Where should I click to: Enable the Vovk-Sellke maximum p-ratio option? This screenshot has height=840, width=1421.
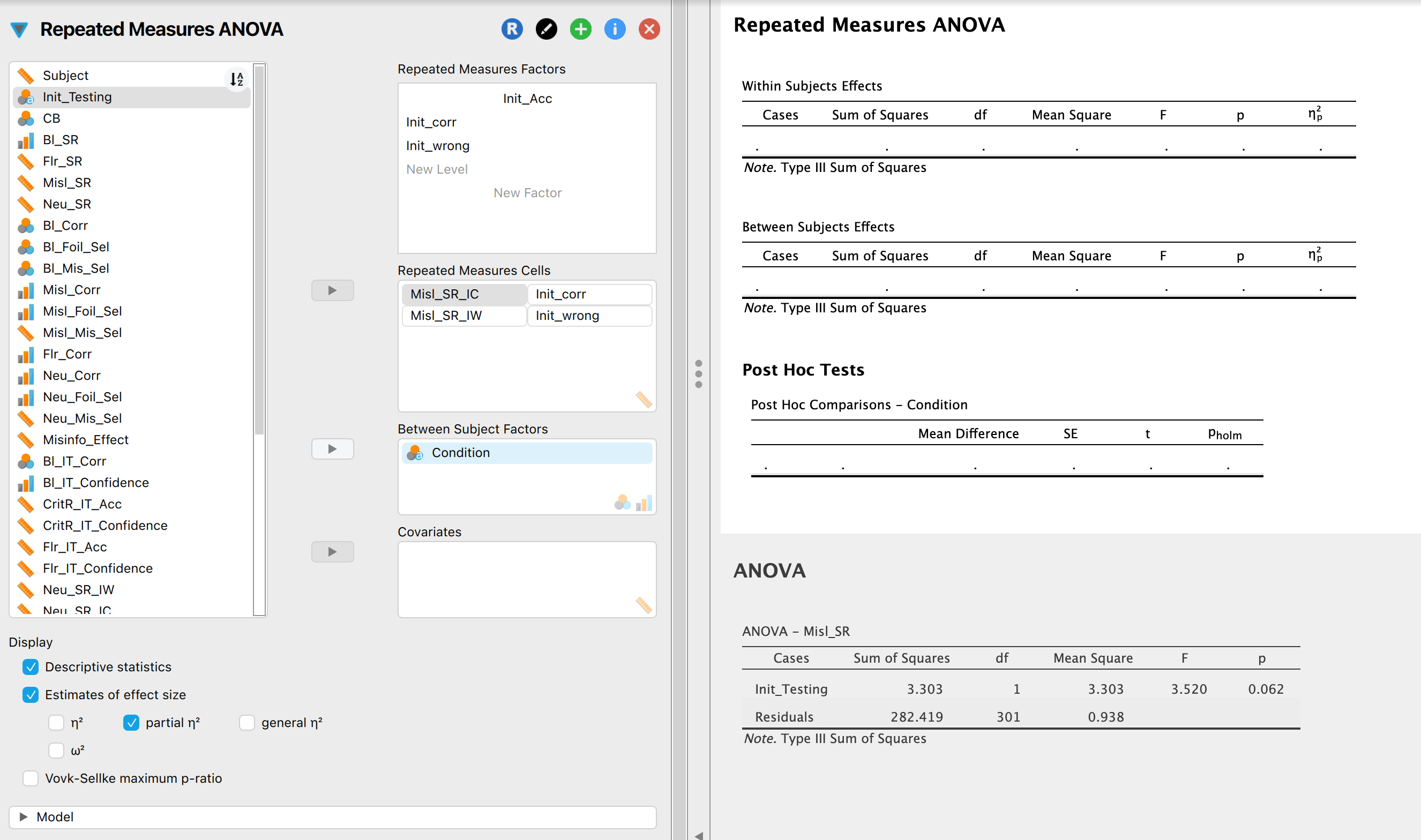[x=30, y=778]
